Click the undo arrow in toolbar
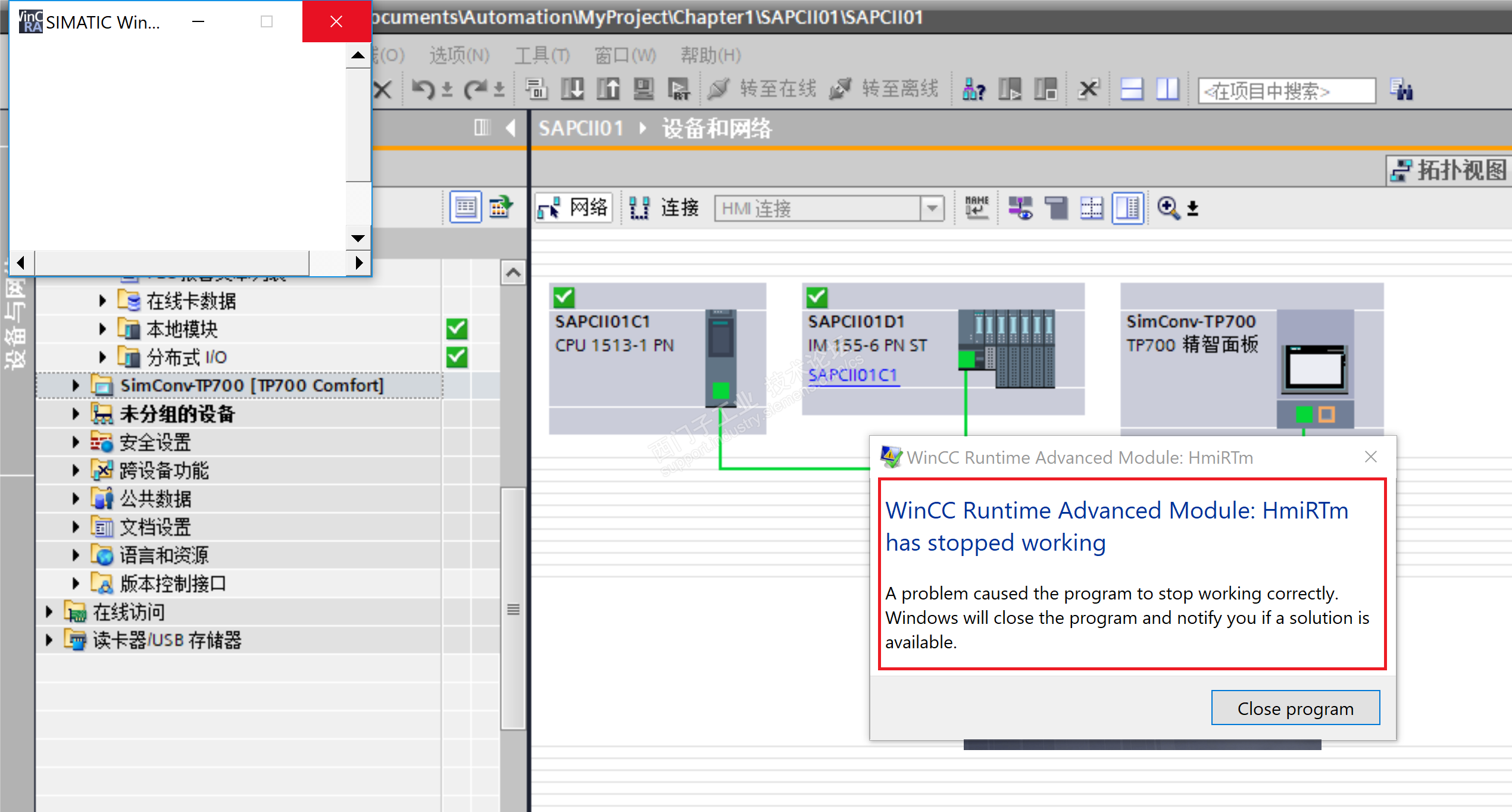This screenshot has height=812, width=1512. point(423,90)
